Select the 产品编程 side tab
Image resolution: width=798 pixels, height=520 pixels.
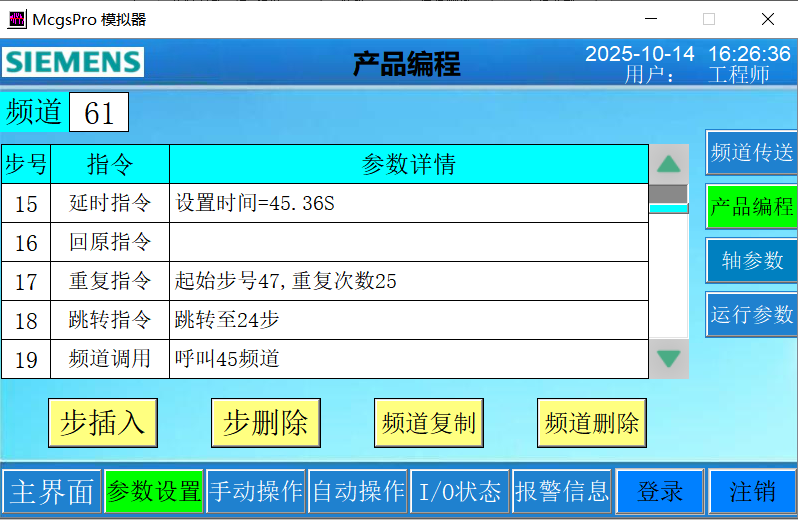(x=751, y=207)
